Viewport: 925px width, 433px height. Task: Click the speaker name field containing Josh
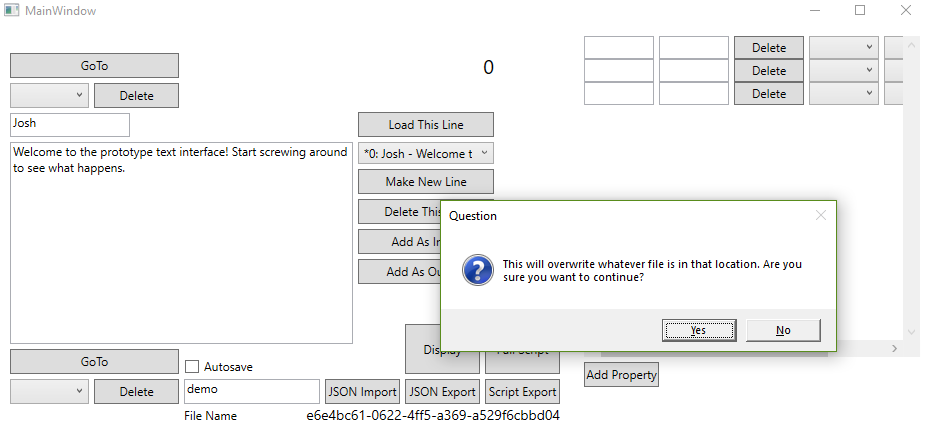tap(70, 125)
